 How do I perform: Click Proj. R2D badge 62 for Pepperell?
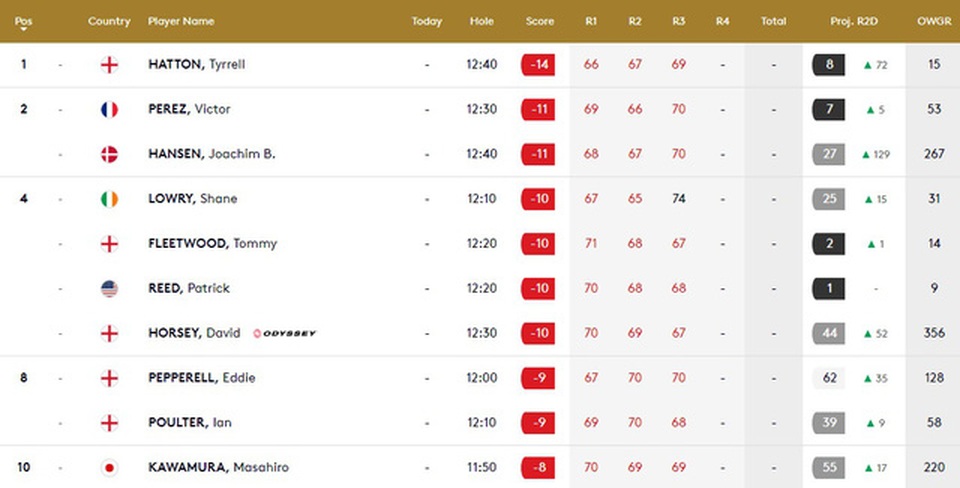click(828, 378)
